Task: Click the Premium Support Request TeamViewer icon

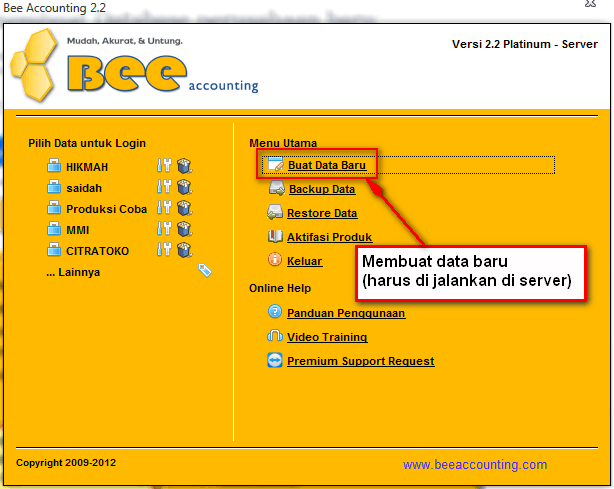Action: pos(275,360)
